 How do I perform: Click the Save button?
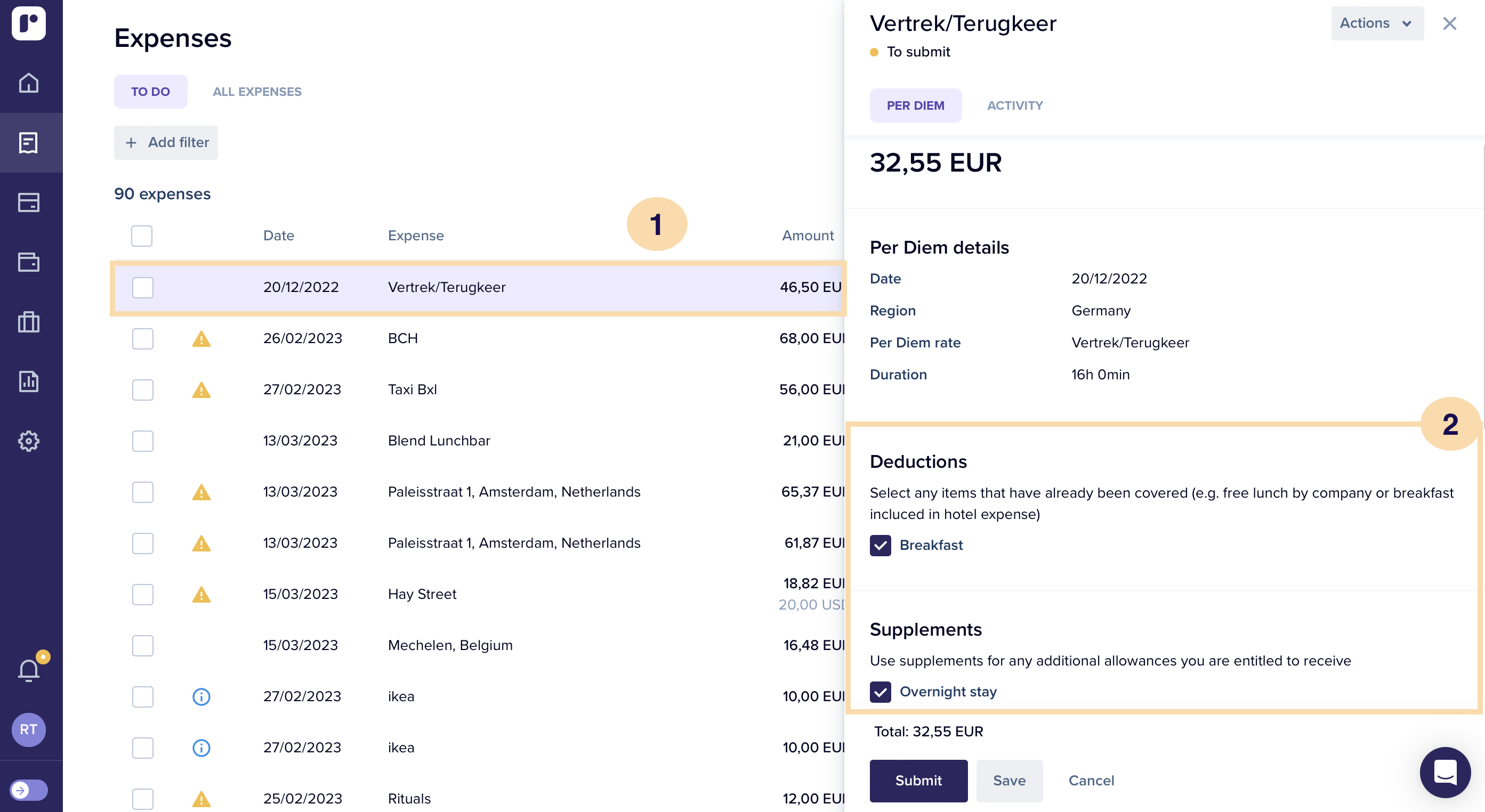(1009, 781)
